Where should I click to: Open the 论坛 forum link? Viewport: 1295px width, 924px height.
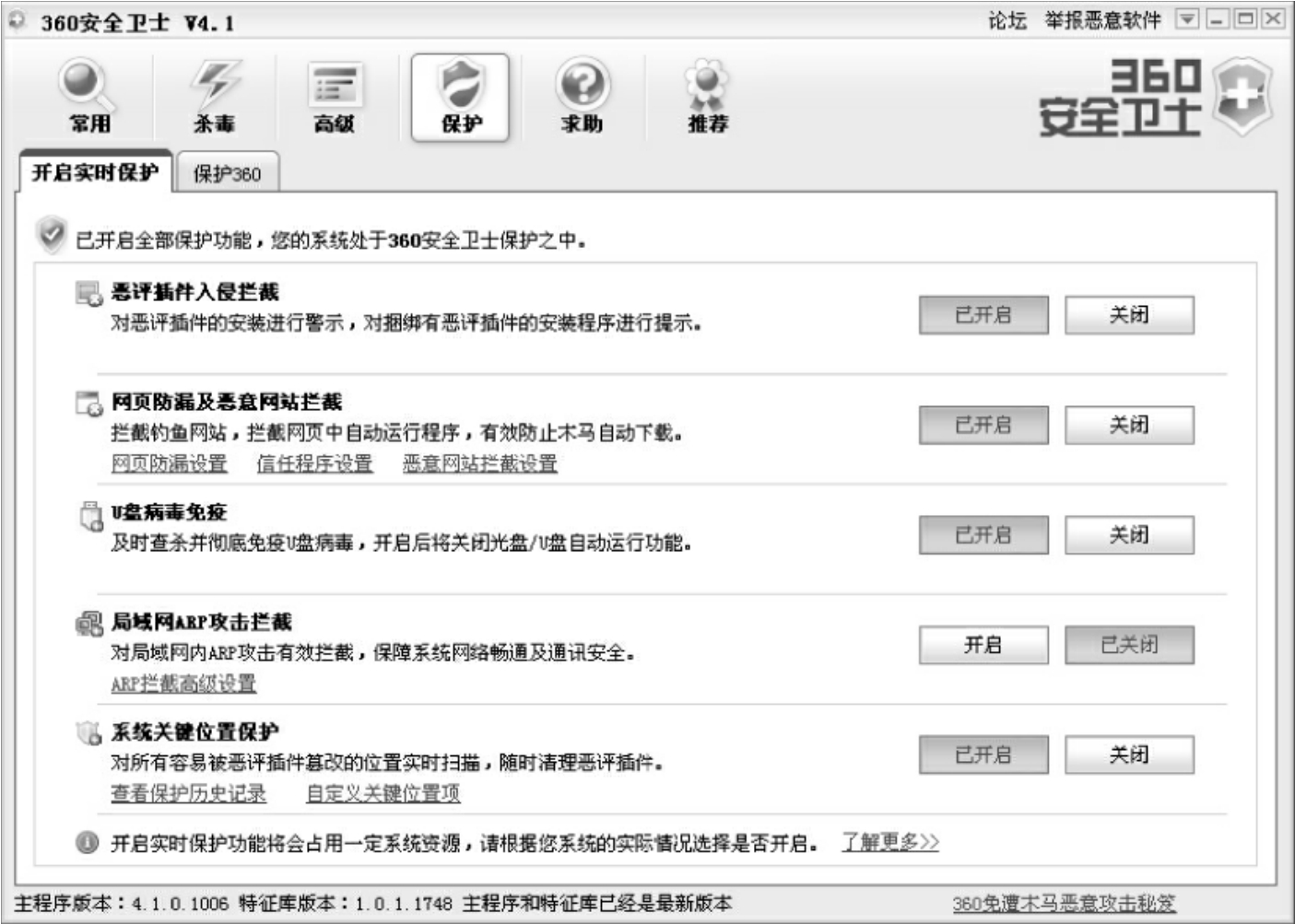1007,20
